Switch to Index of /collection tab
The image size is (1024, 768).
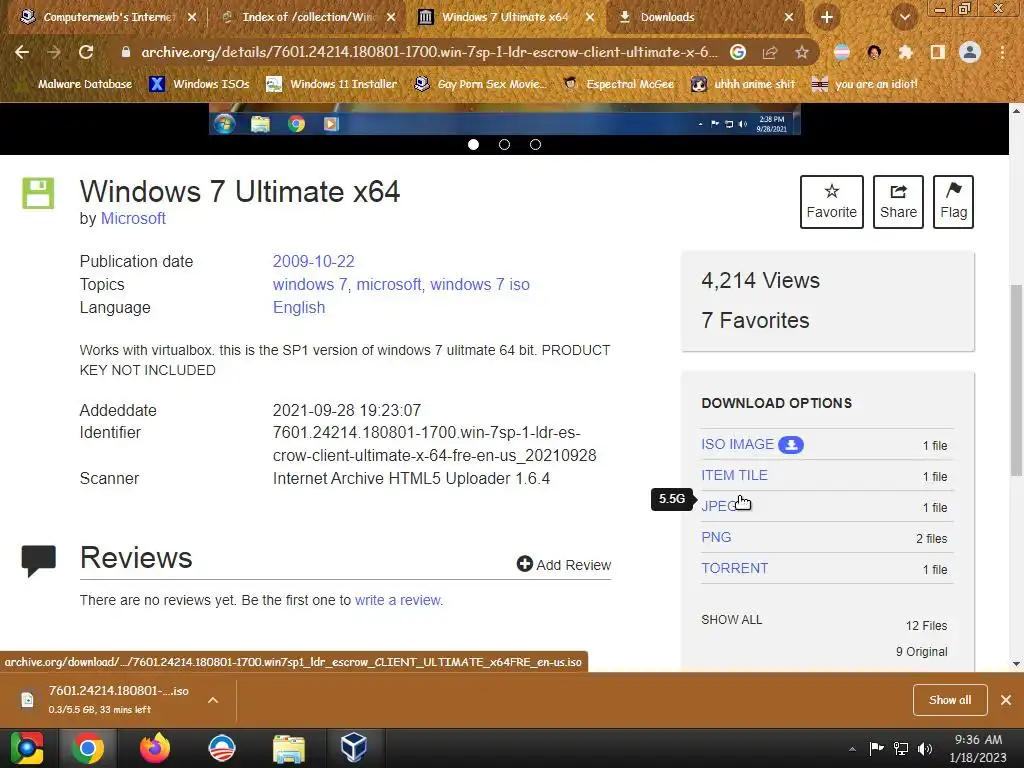click(x=307, y=18)
